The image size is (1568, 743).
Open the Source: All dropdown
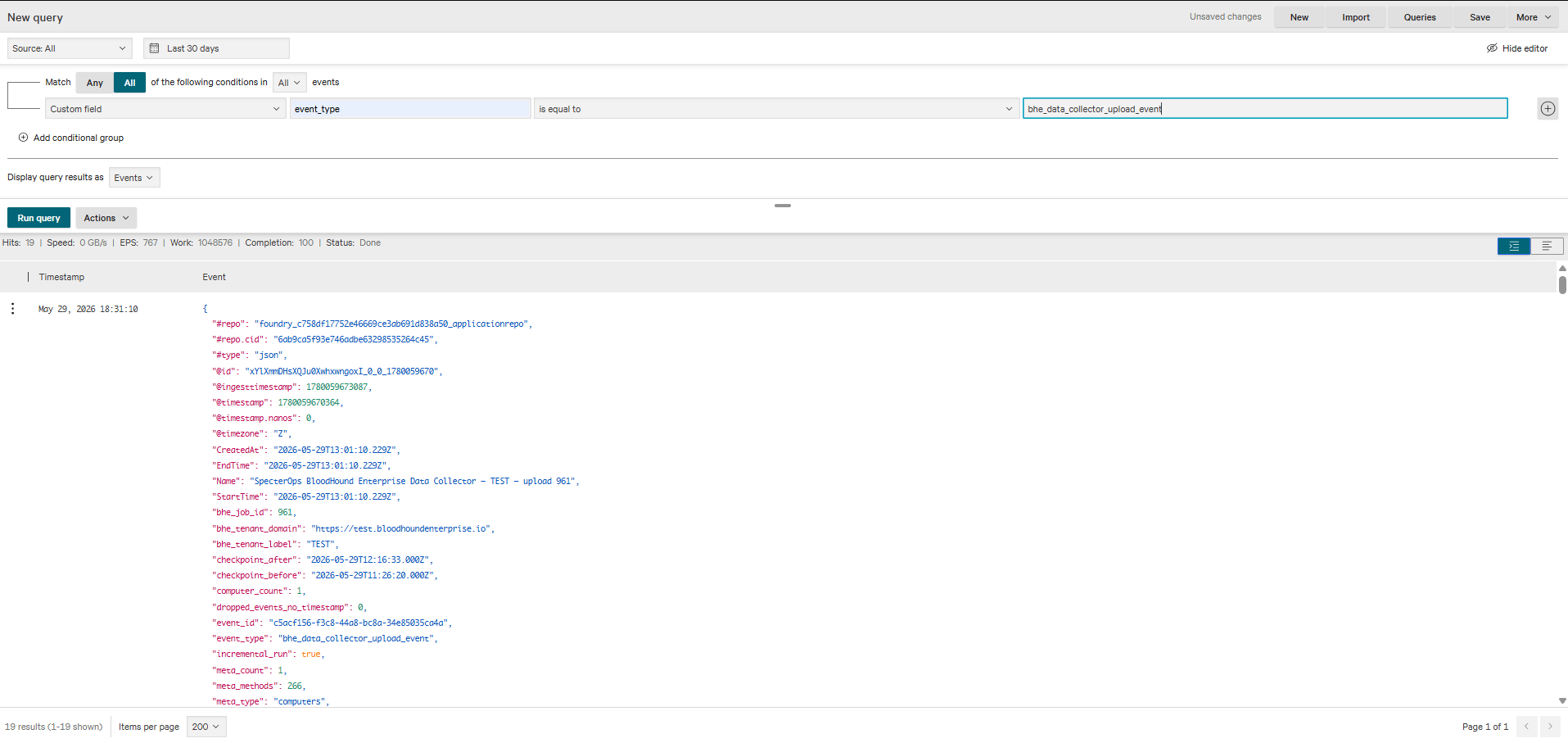[x=70, y=48]
